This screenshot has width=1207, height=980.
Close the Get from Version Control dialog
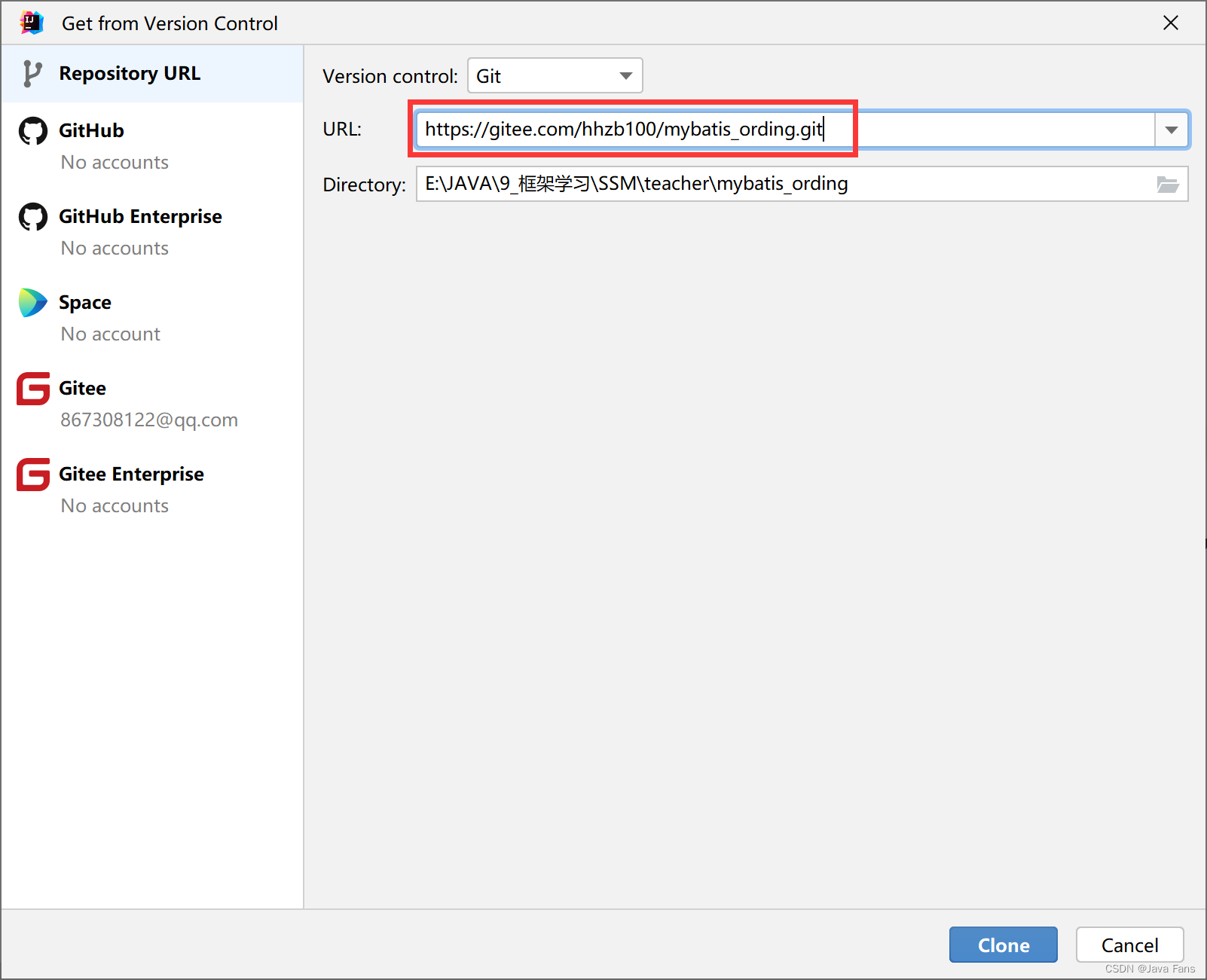point(1171,23)
